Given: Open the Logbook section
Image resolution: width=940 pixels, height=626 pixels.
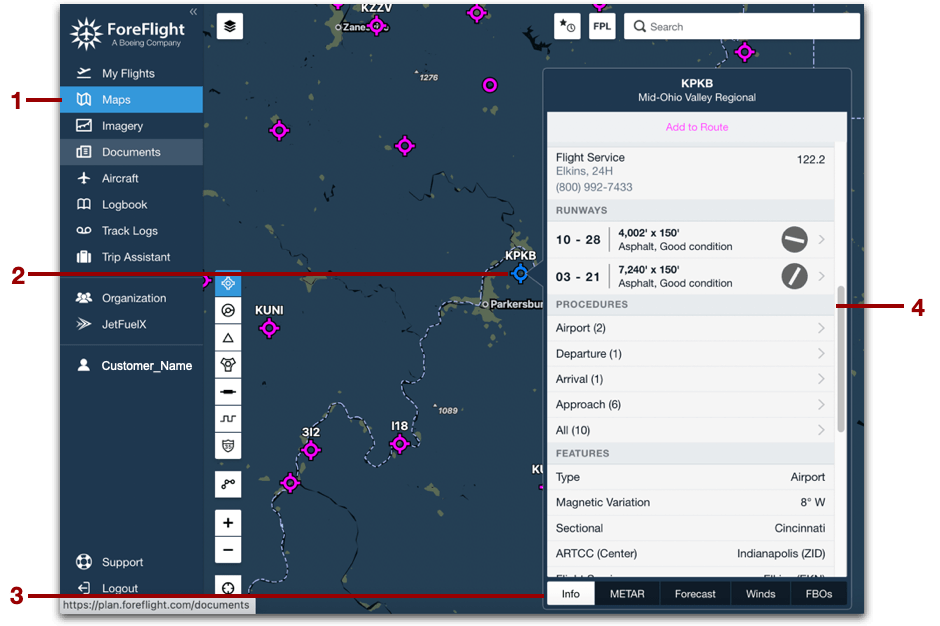Looking at the screenshot, I should [131, 204].
